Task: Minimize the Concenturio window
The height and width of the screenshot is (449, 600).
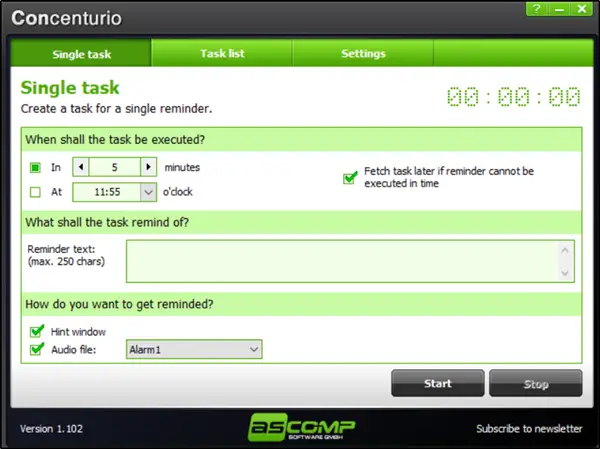Action: pyautogui.click(x=559, y=9)
